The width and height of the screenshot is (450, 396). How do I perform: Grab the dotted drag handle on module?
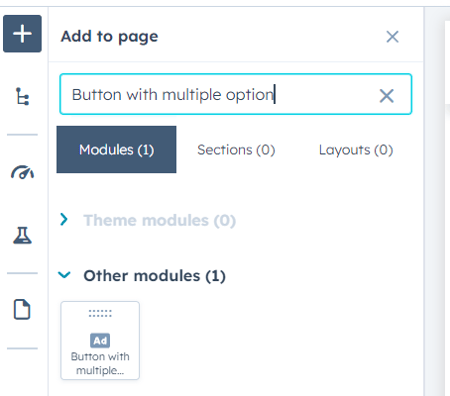click(100, 313)
